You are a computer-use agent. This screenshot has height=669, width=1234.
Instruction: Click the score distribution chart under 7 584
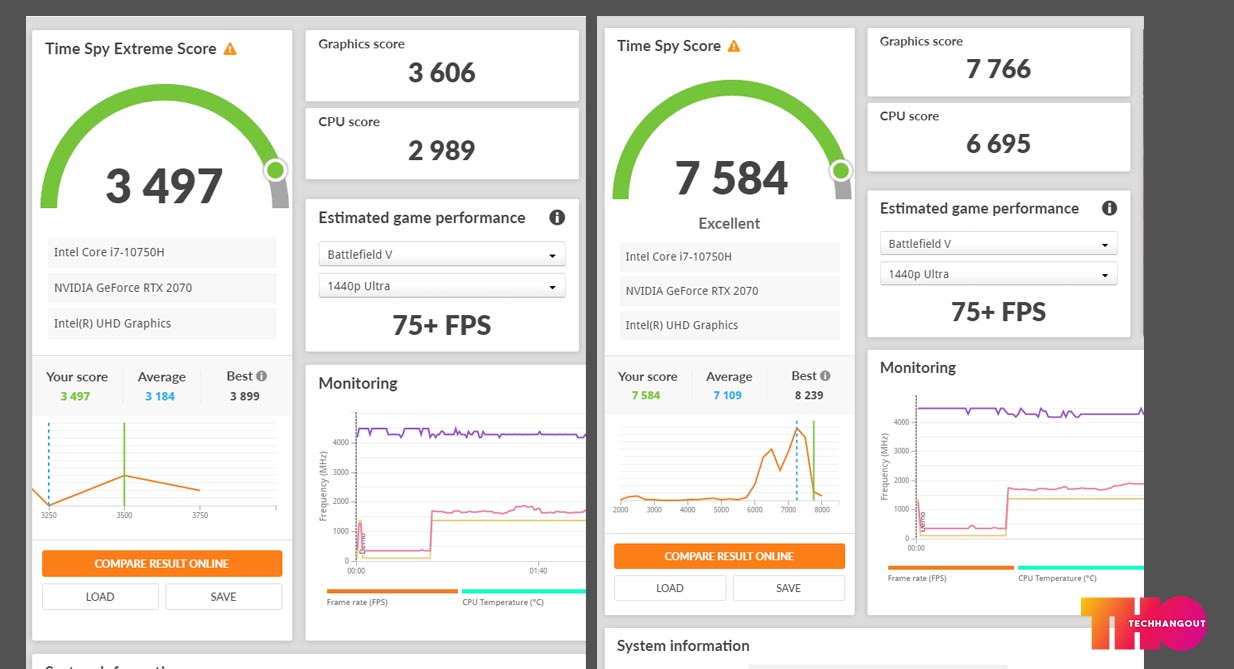coord(729,468)
